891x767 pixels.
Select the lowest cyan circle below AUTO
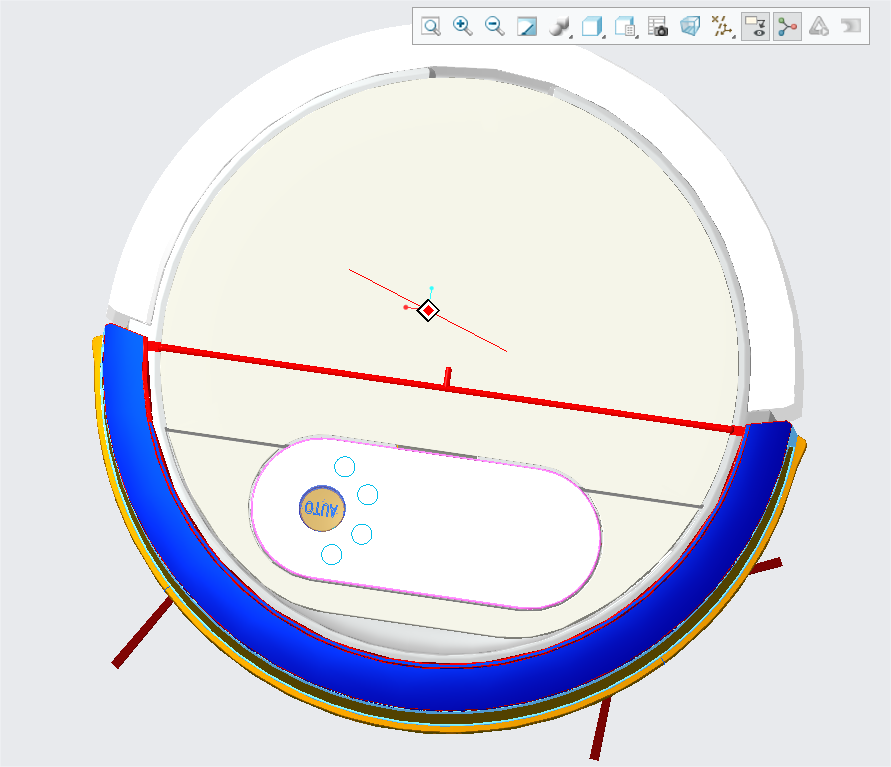[x=332, y=555]
